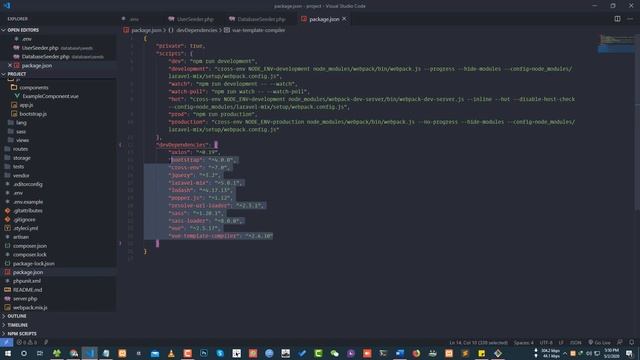This screenshot has width=640, height=360.
Task: Open the editor More Actions menu
Action: click(x=630, y=19)
